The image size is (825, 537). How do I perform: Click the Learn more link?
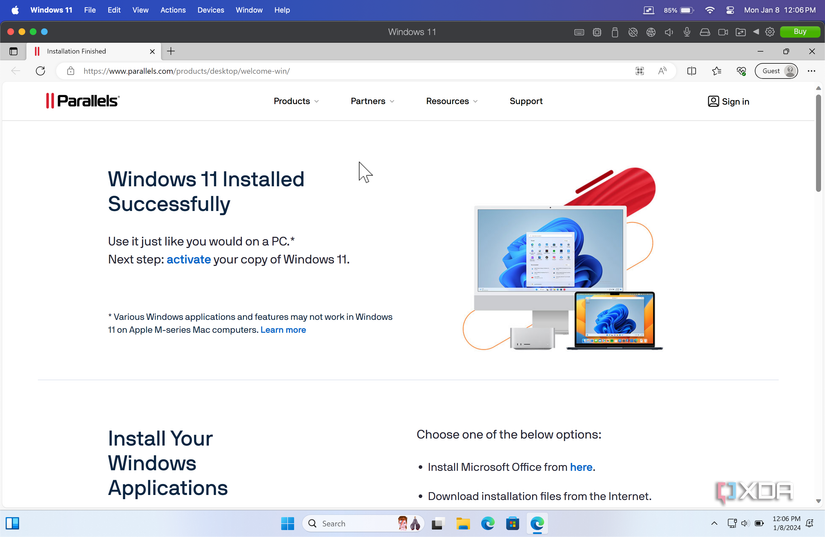(x=283, y=330)
